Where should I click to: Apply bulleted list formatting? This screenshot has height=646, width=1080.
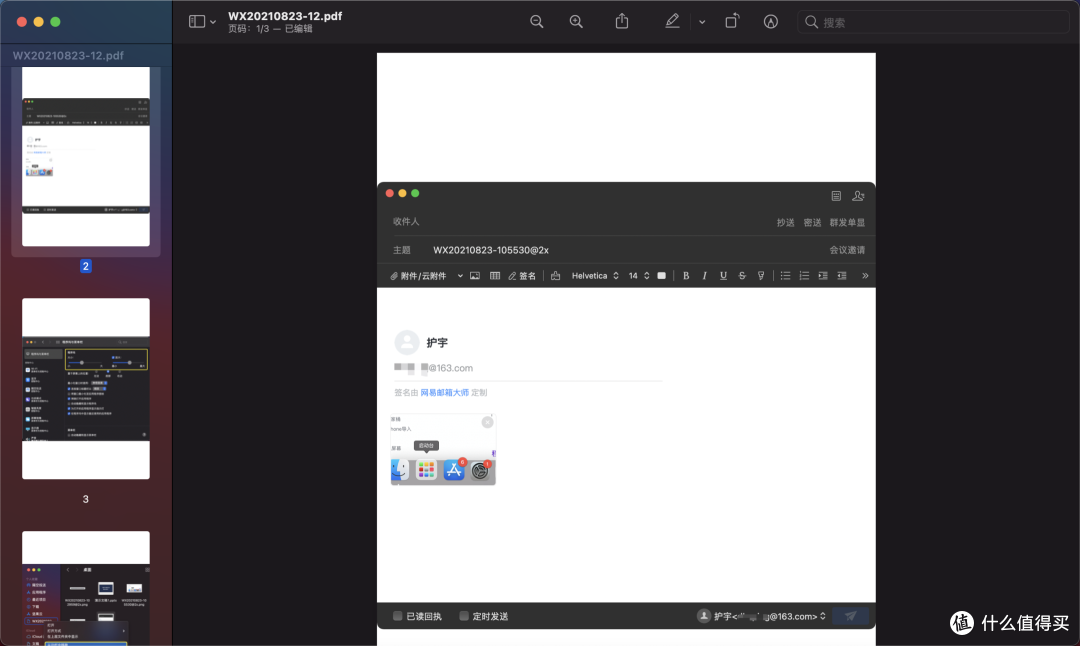point(786,275)
